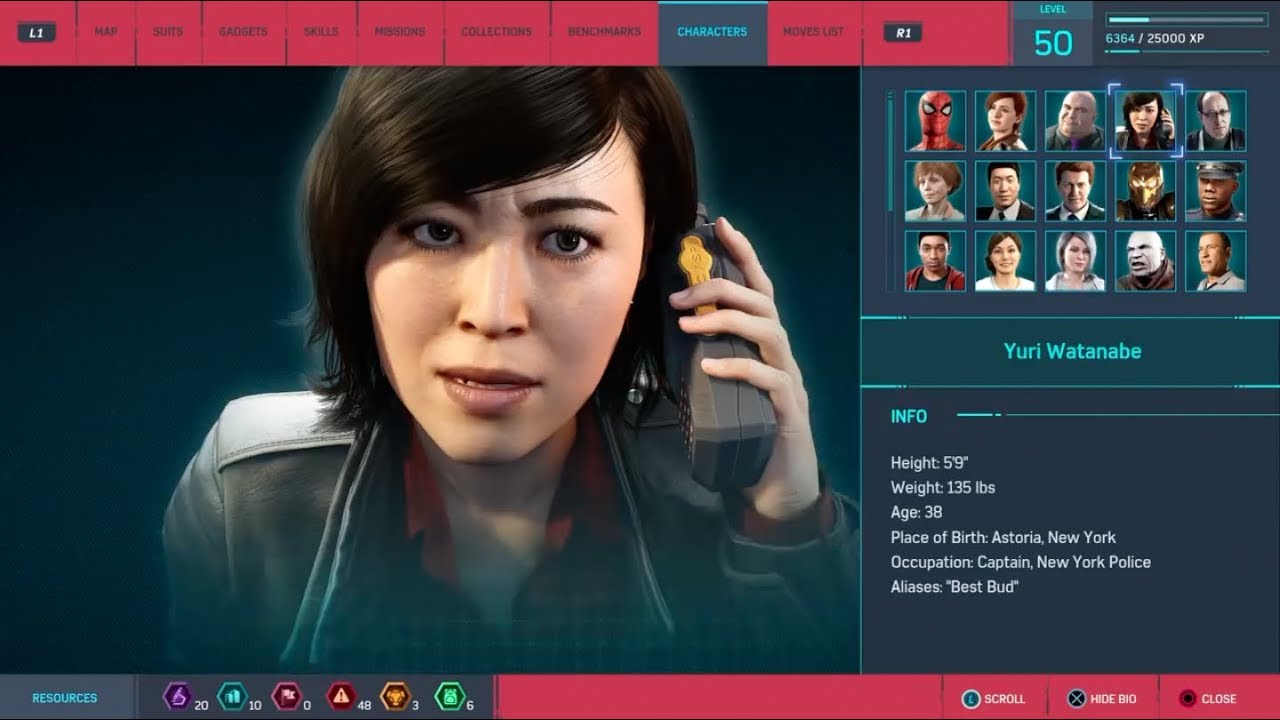
Task: Select the red-haired man in suit portrait
Action: (1075, 191)
